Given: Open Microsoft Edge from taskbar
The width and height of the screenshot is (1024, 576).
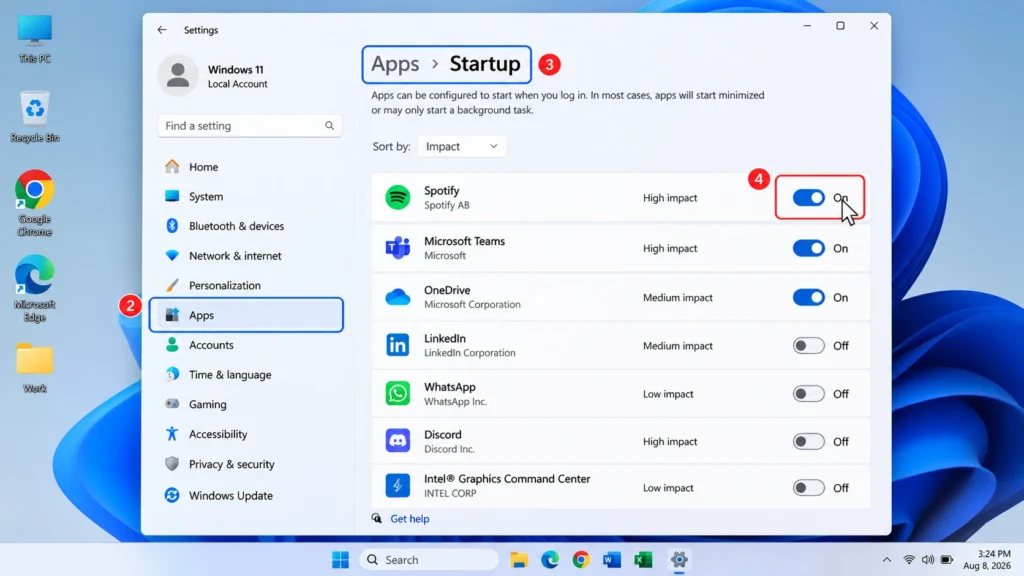Looking at the screenshot, I should tap(550, 560).
